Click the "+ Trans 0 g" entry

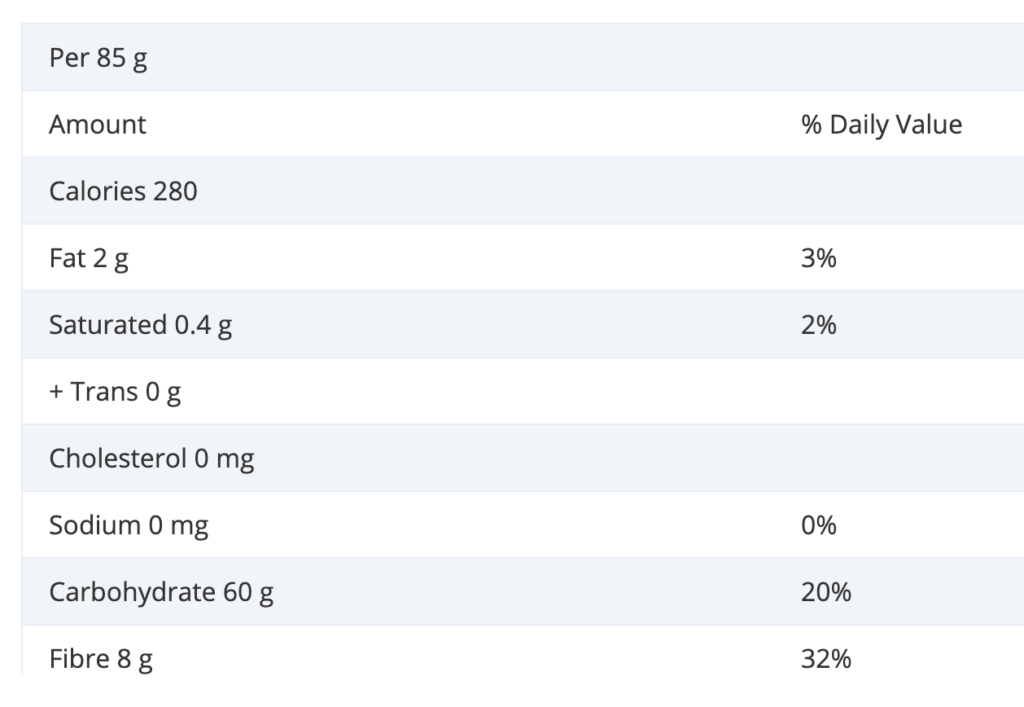click(115, 392)
